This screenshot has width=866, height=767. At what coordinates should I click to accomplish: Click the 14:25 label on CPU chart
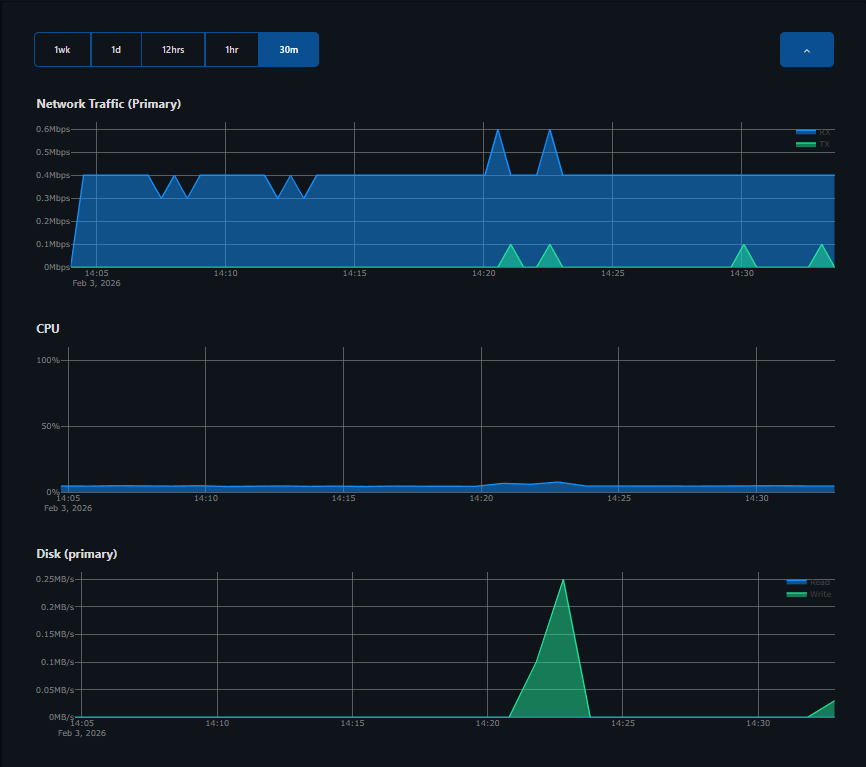click(619, 498)
